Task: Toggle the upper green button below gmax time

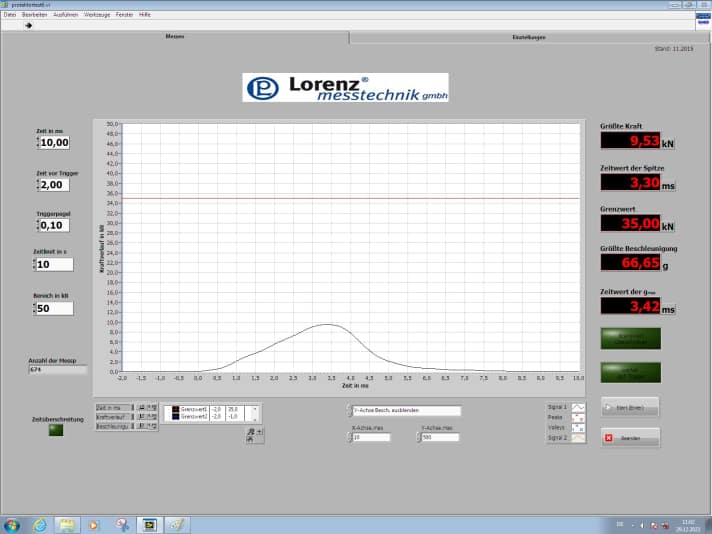Action: 630,338
